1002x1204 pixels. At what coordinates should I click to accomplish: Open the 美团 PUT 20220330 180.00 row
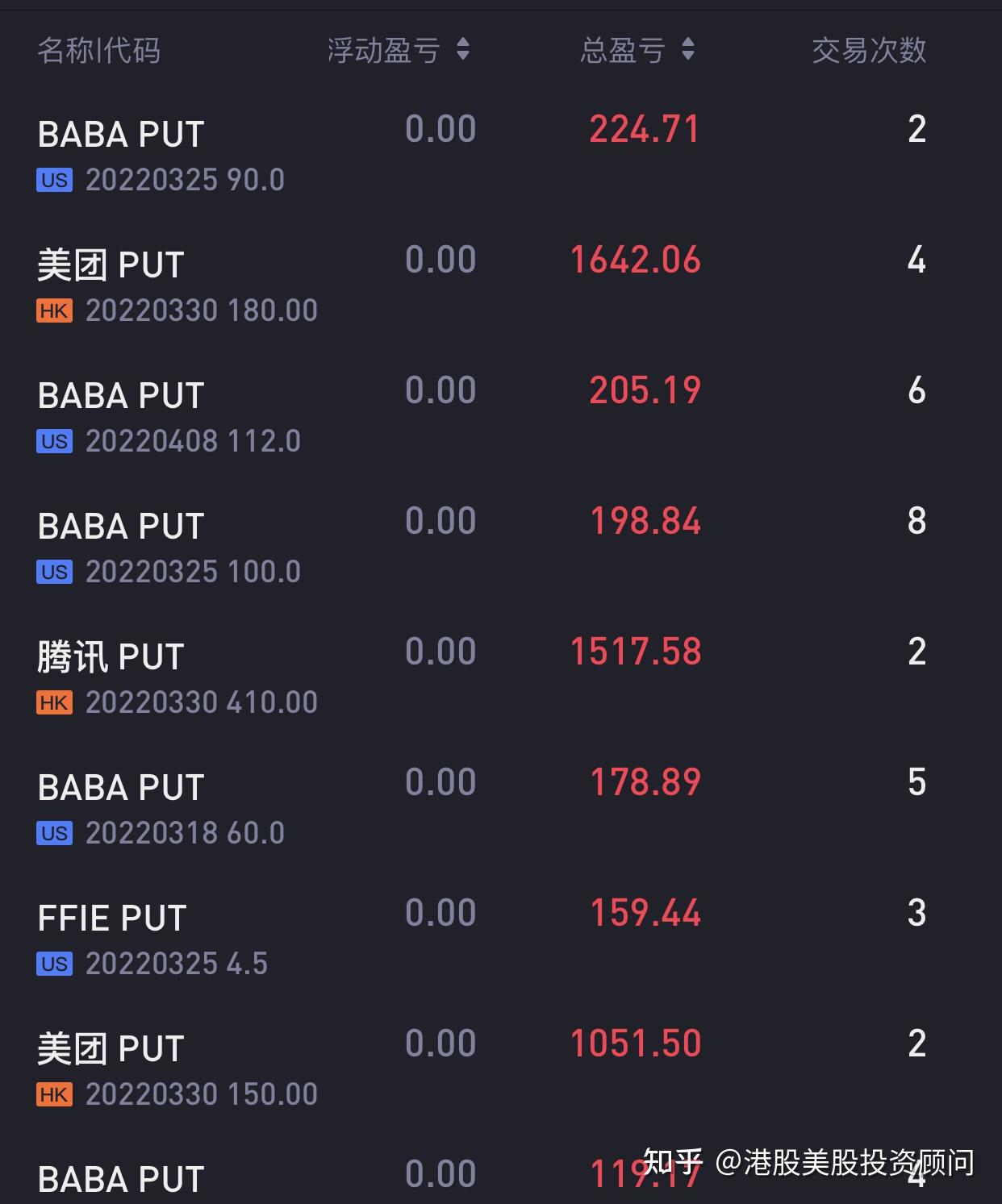click(x=501, y=285)
